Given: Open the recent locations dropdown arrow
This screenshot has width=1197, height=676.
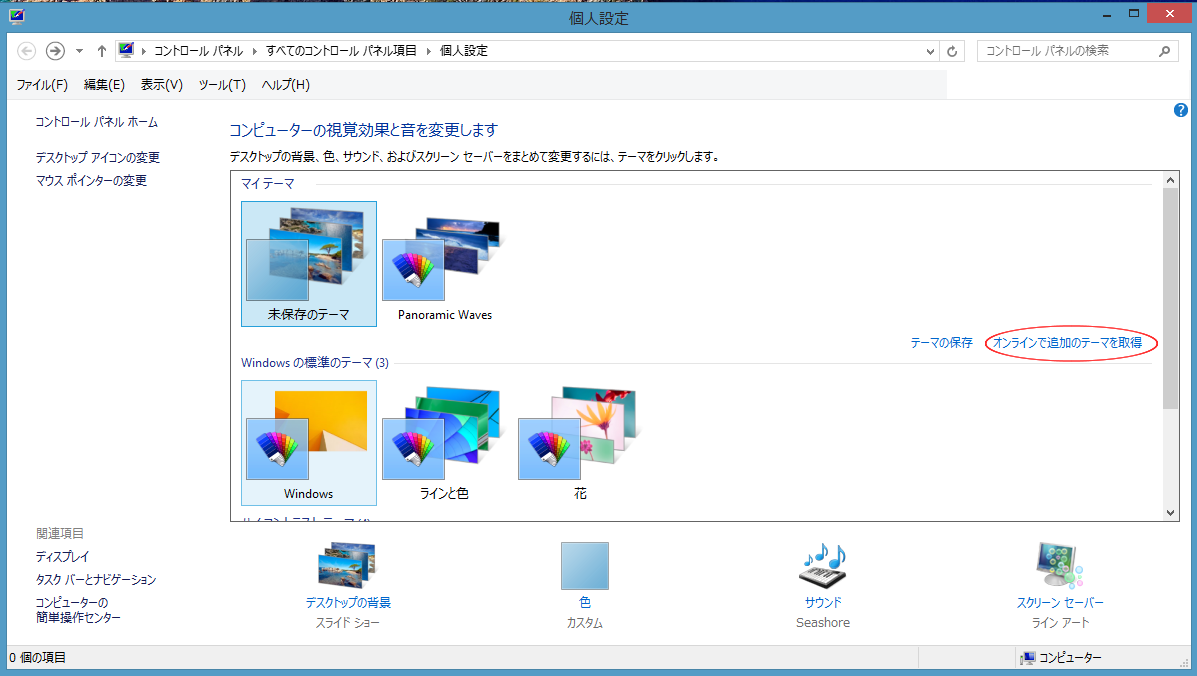Looking at the screenshot, I should (79, 51).
